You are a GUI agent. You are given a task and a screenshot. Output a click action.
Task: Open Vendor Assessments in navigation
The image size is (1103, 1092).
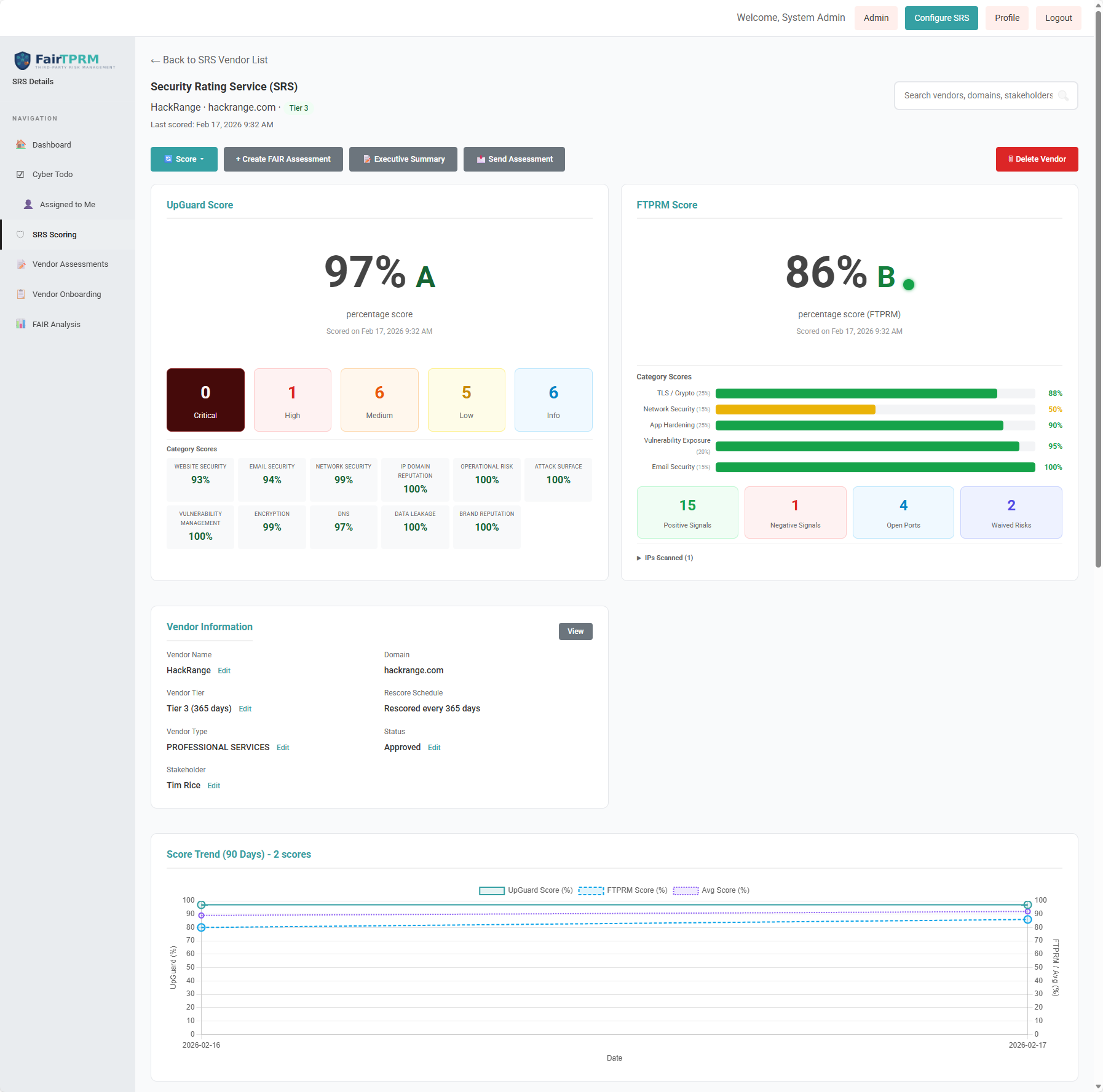70,264
